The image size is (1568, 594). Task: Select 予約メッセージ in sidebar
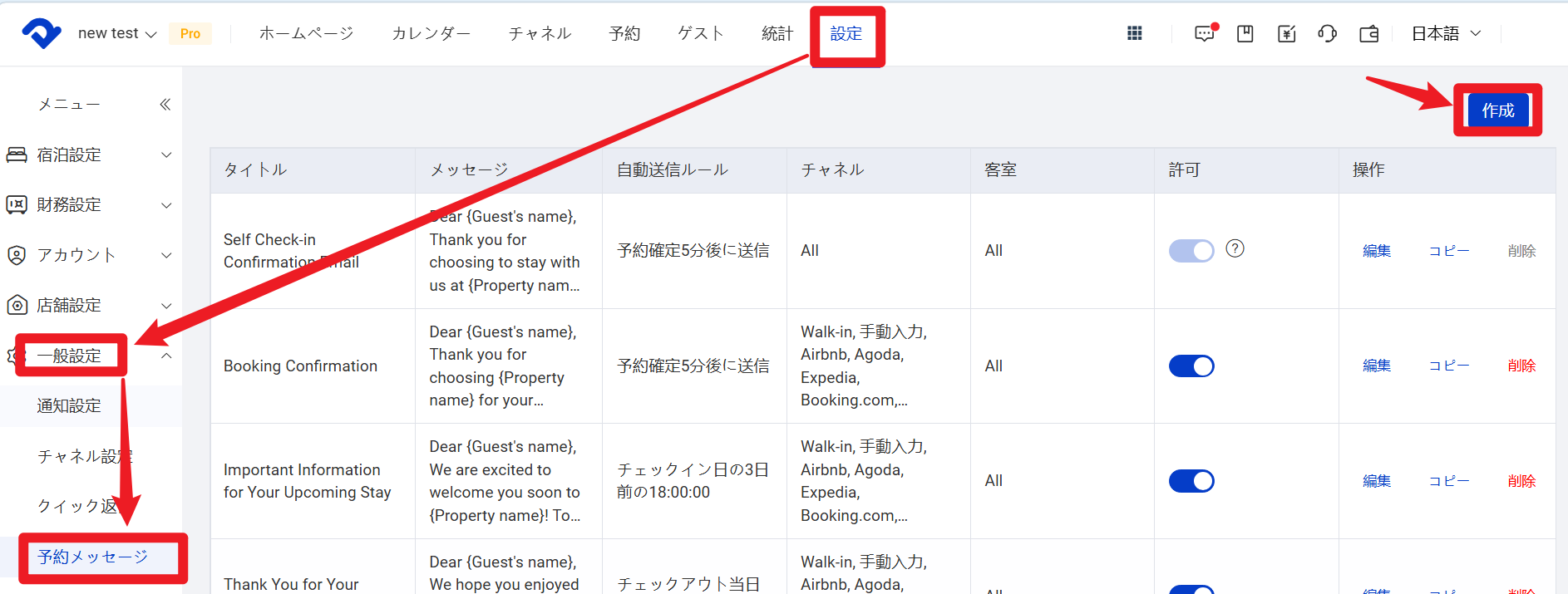92,557
